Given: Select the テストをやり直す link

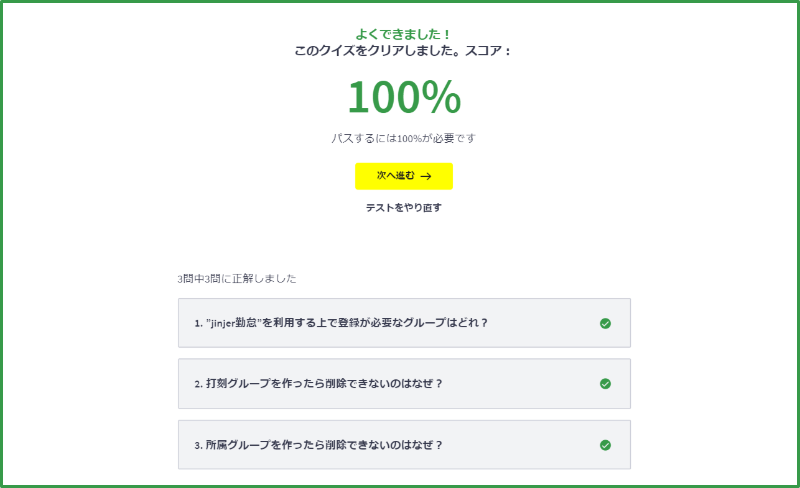Looking at the screenshot, I should (x=404, y=208).
